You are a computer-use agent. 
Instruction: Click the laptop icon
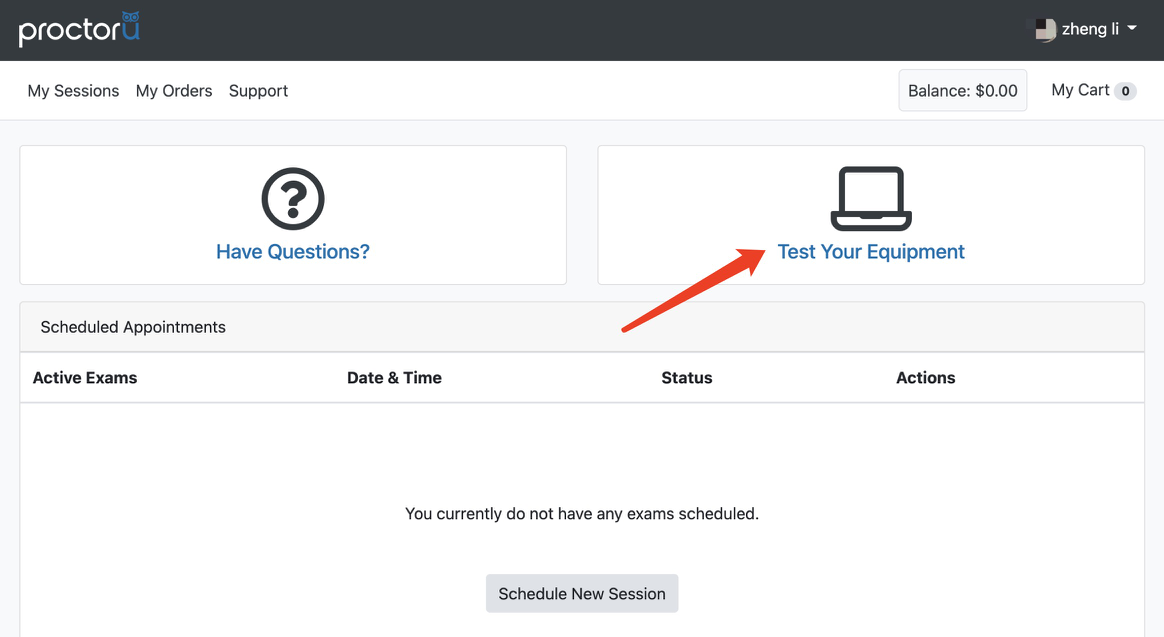click(x=871, y=199)
